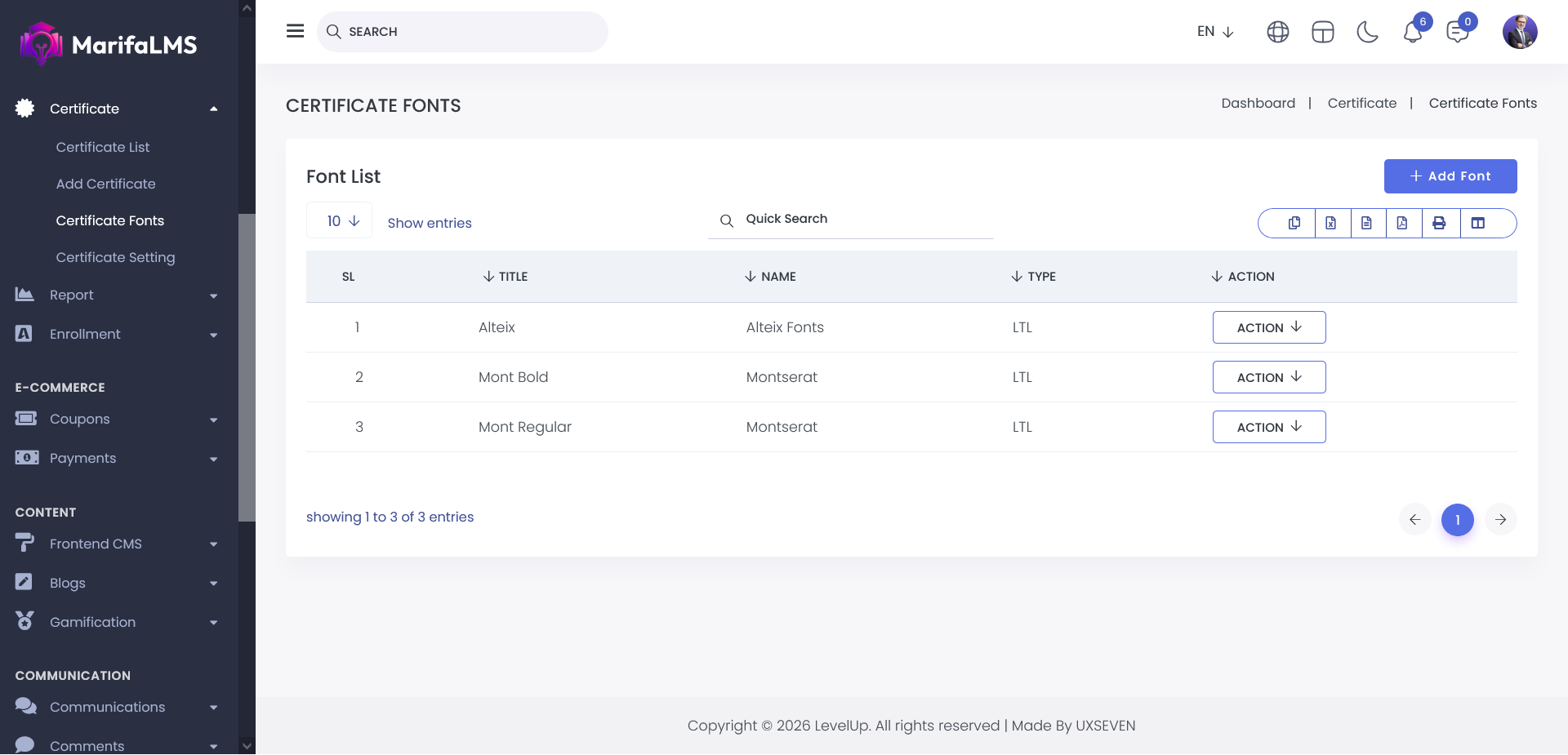Copy table data with the copy icon
Screen dimensions: 1568x755
click(x=1294, y=223)
